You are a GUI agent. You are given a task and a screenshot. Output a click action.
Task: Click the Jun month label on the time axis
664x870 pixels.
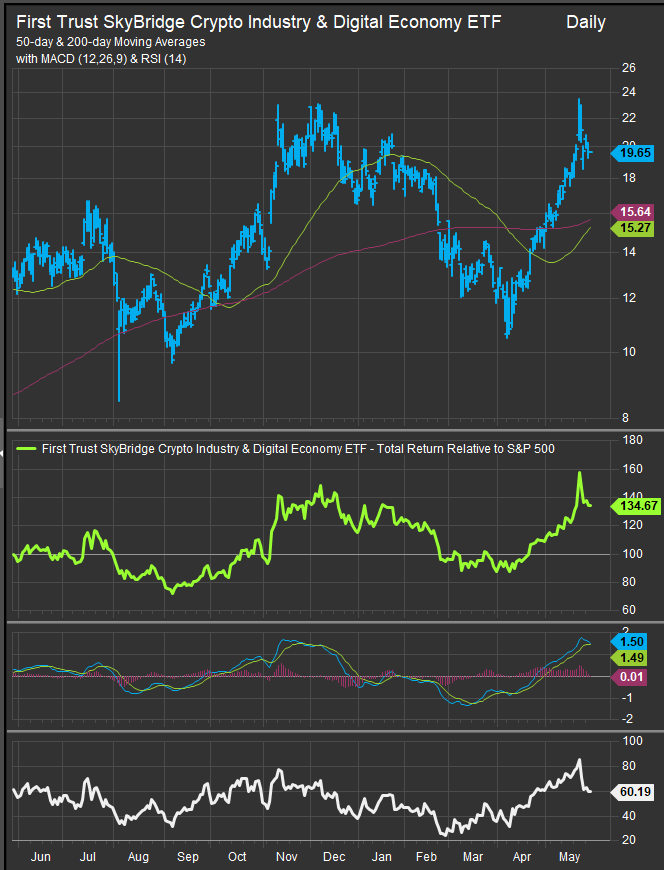pyautogui.click(x=40, y=857)
